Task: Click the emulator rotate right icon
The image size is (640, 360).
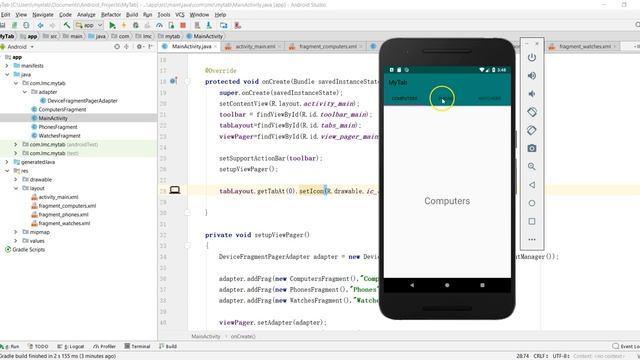Action: pos(531,130)
